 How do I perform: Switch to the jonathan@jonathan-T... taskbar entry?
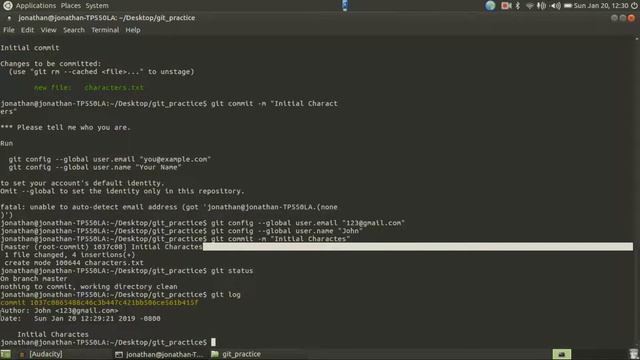[159, 354]
